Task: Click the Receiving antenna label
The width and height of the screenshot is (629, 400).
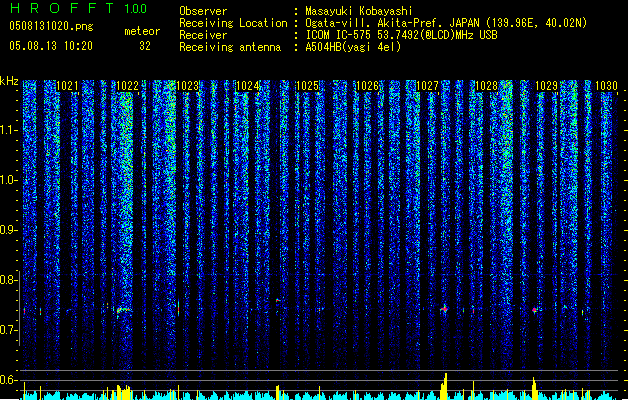Action: (x=230, y=47)
